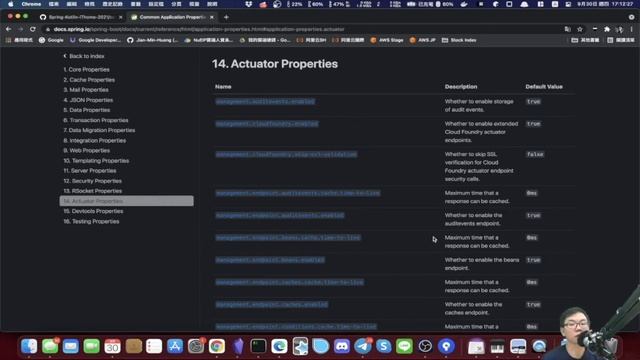The width and height of the screenshot is (640, 360).
Task: Open the Google Developer bookmark
Action: 95,40
